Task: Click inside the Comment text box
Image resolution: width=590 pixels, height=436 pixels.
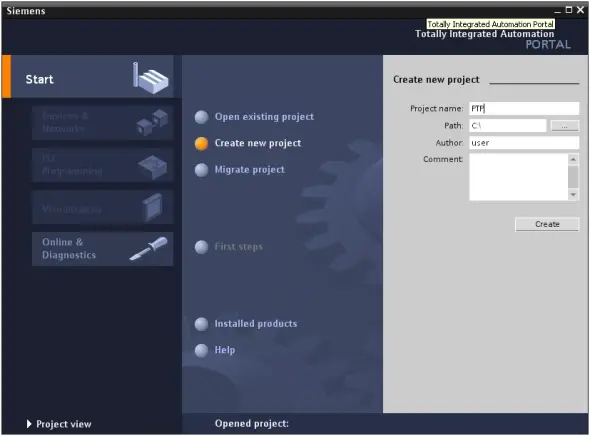Action: click(x=519, y=177)
